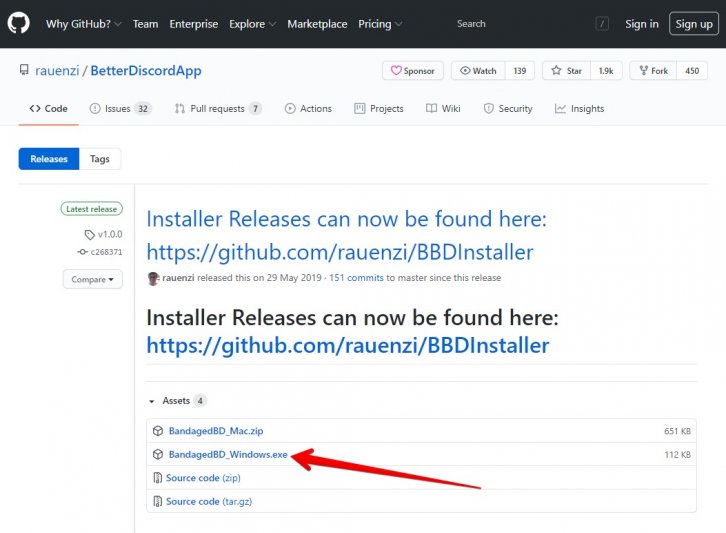
Task: Click the repository book icon
Action: 24,70
